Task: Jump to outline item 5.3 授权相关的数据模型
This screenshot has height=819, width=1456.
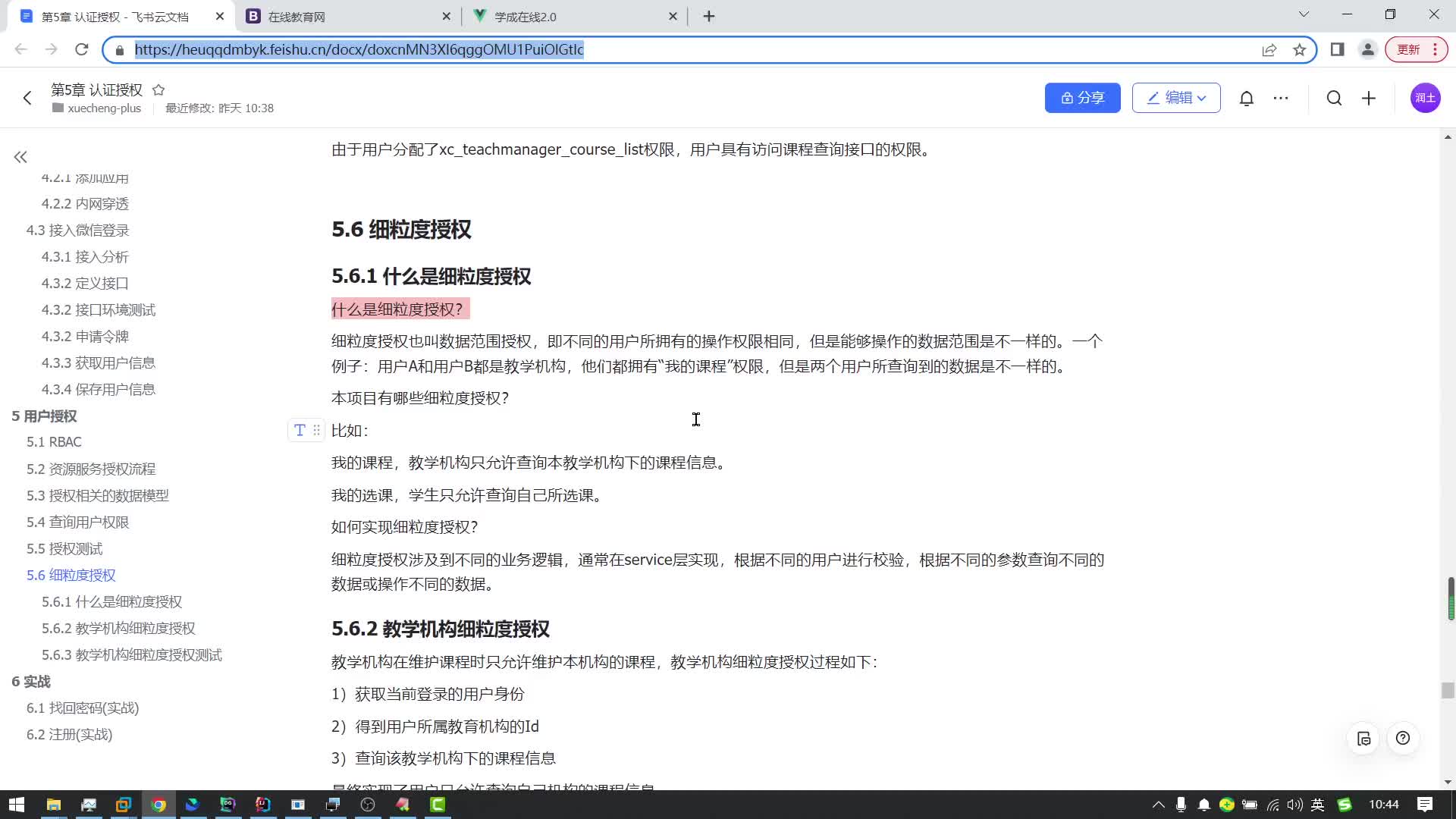Action: point(98,496)
